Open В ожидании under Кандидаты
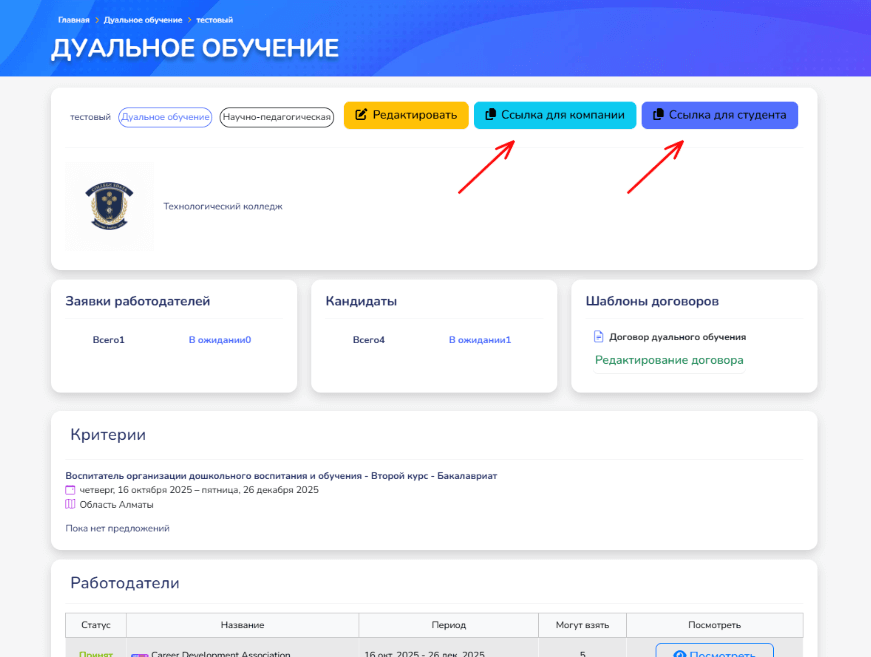This screenshot has height=657, width=871. [479, 340]
